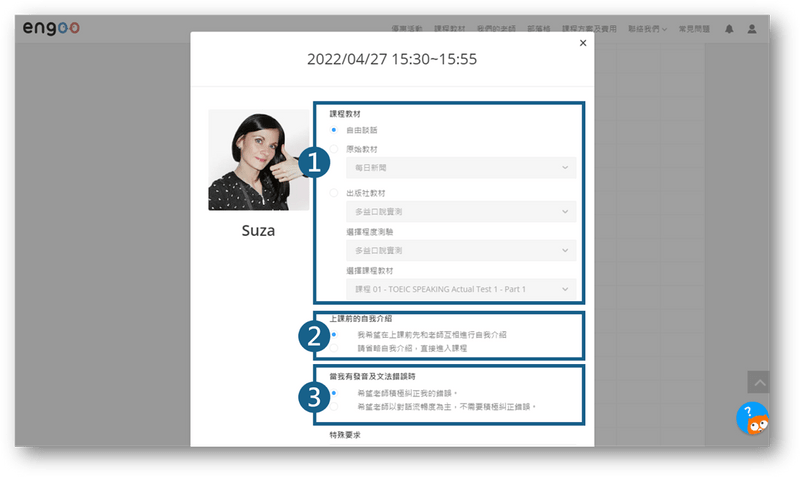Expand the 每日新聞 dropdown

click(x=461, y=167)
